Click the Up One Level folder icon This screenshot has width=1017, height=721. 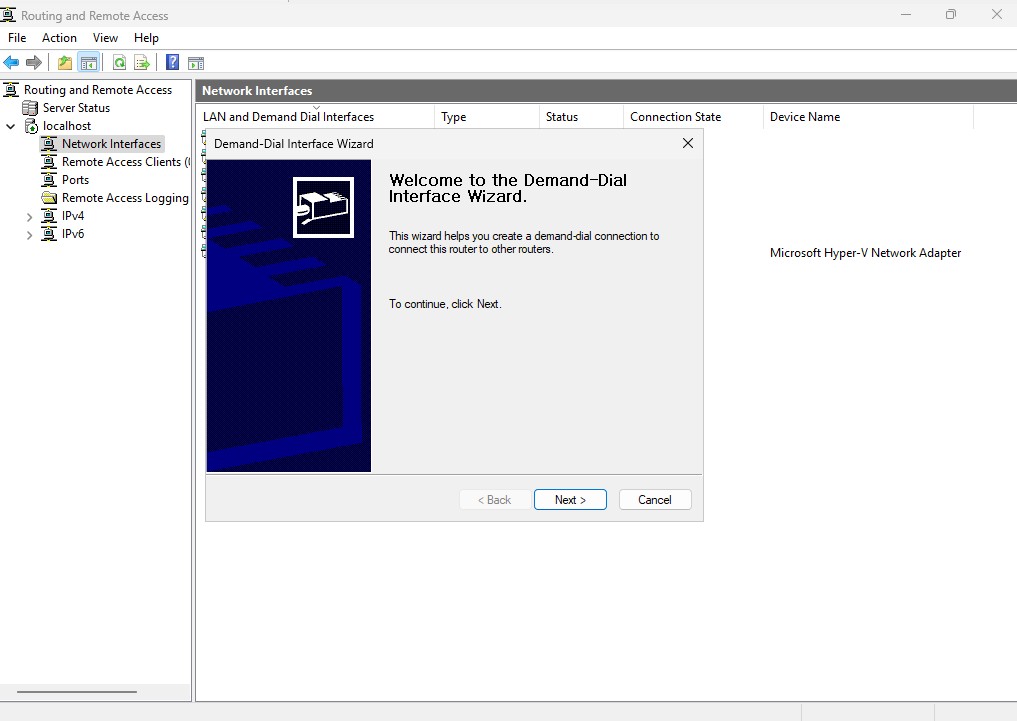click(65, 63)
